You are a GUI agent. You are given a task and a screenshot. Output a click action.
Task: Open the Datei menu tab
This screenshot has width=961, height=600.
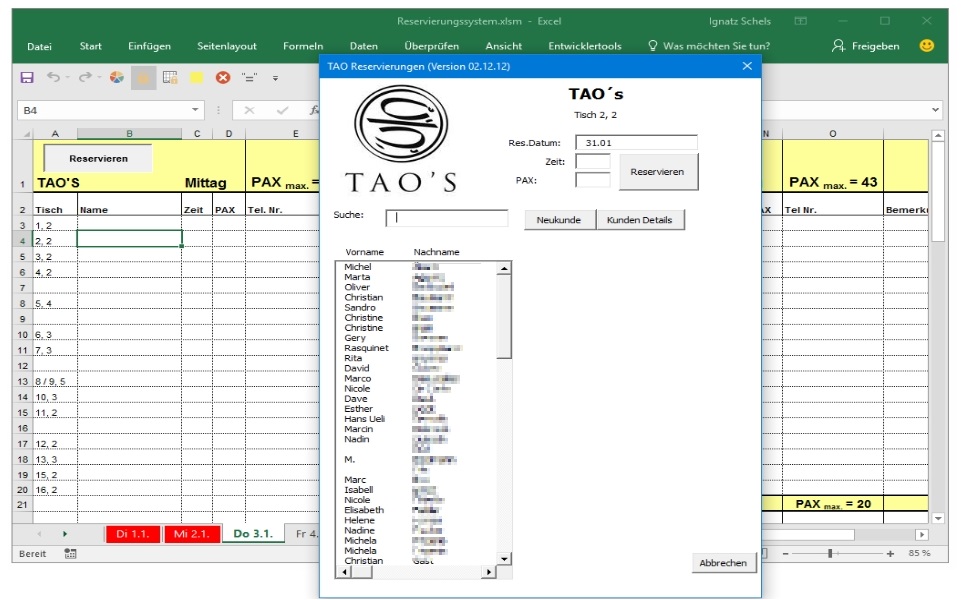coord(39,46)
